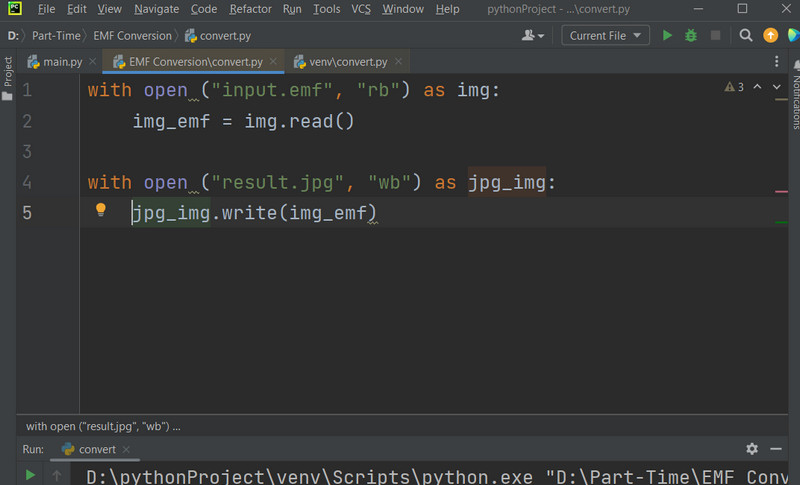The width and height of the screenshot is (800, 485).
Task: Open the Current File run configuration dropdown
Action: pos(605,35)
